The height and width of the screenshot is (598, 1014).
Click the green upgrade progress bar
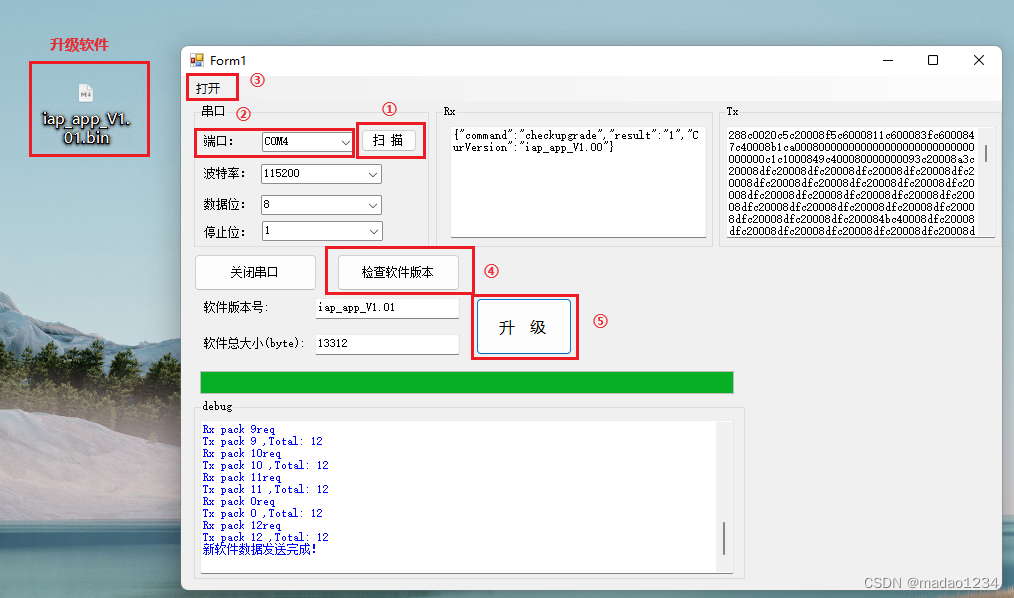[x=465, y=381]
